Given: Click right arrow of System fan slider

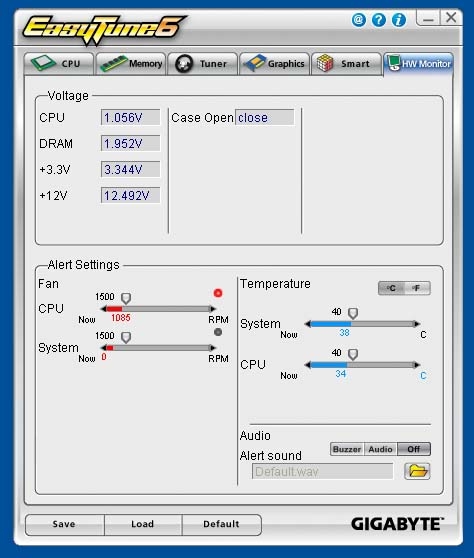Looking at the screenshot, I should (213, 348).
